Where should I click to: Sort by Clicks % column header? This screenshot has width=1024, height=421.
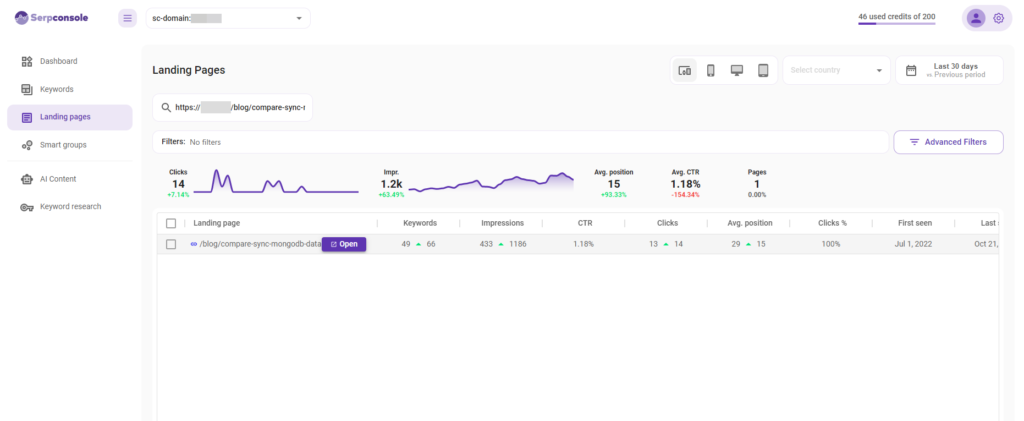832,223
